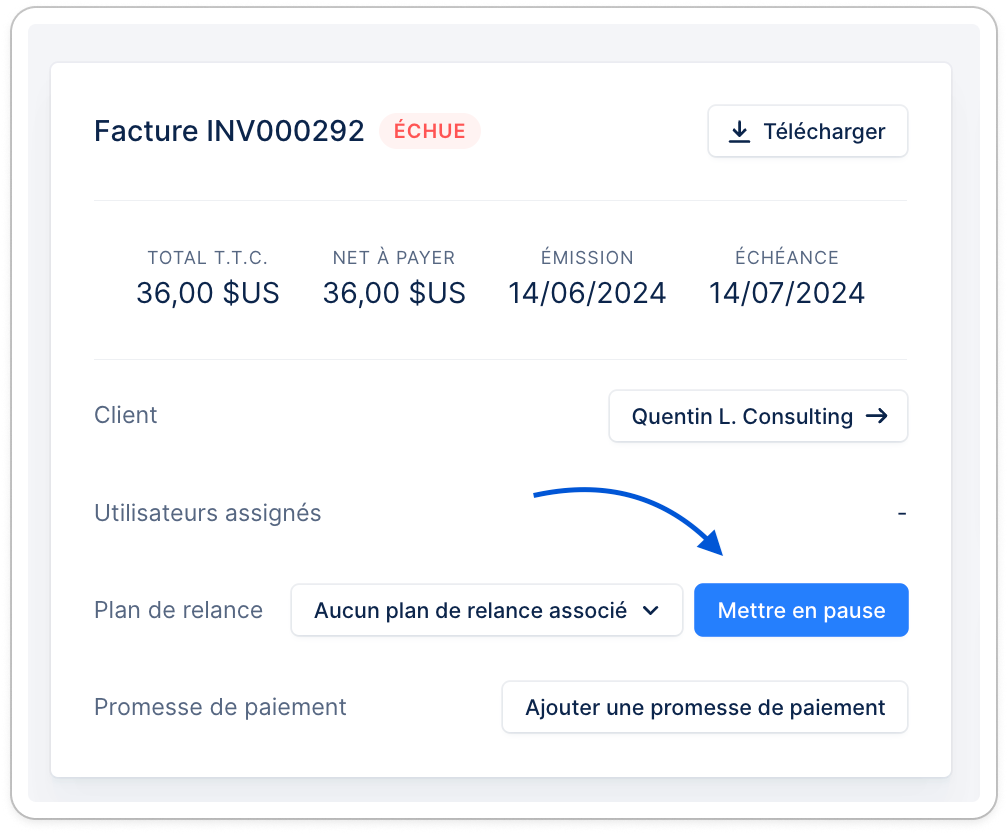Open the Quentin L. Consulting client page
This screenshot has height=834, width=1008.
[758, 416]
